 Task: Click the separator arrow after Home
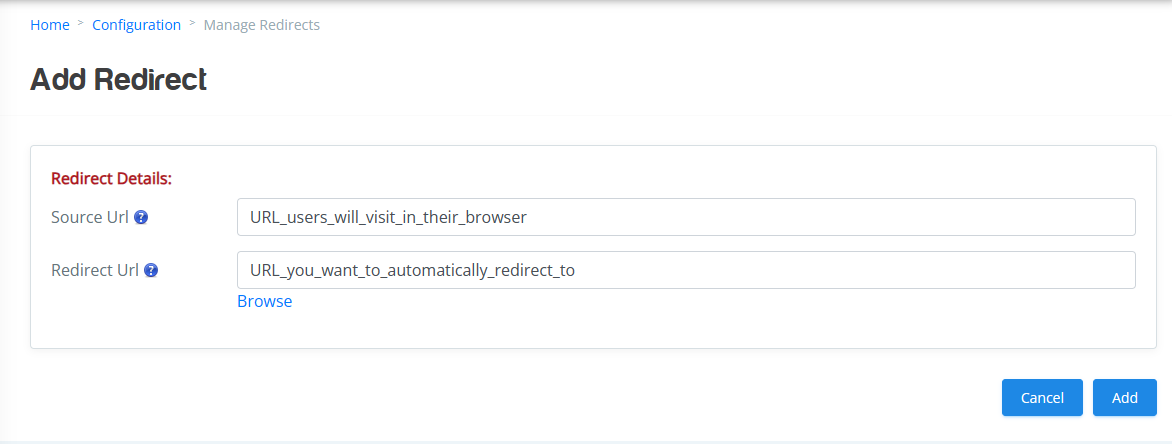coord(81,23)
